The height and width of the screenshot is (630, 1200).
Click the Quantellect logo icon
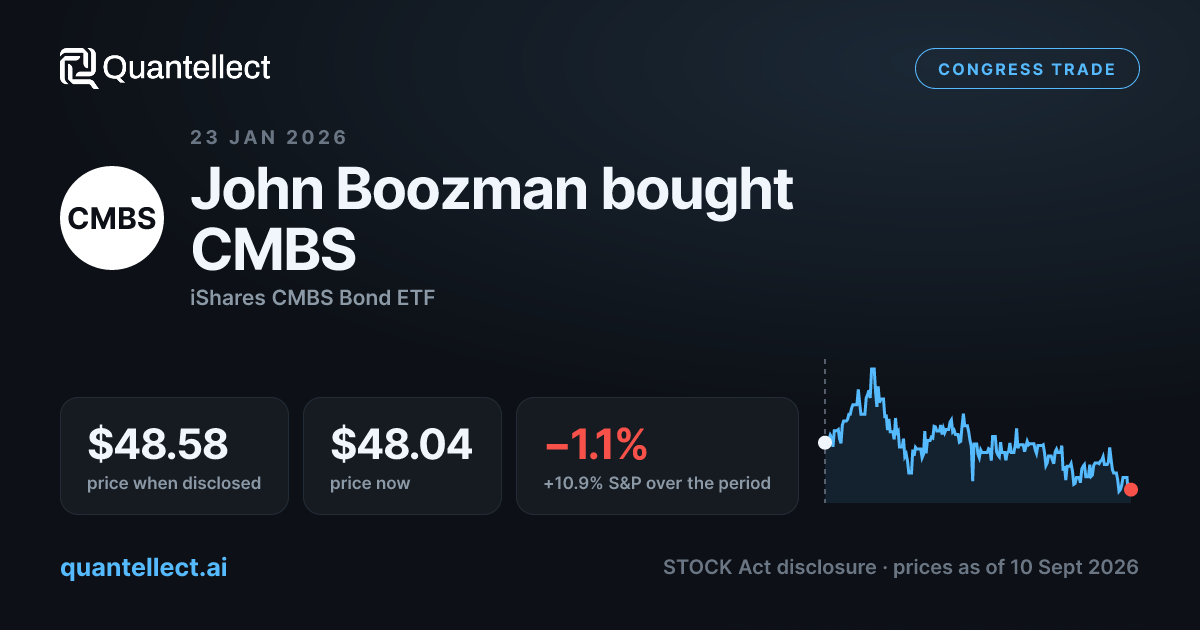[x=78, y=68]
